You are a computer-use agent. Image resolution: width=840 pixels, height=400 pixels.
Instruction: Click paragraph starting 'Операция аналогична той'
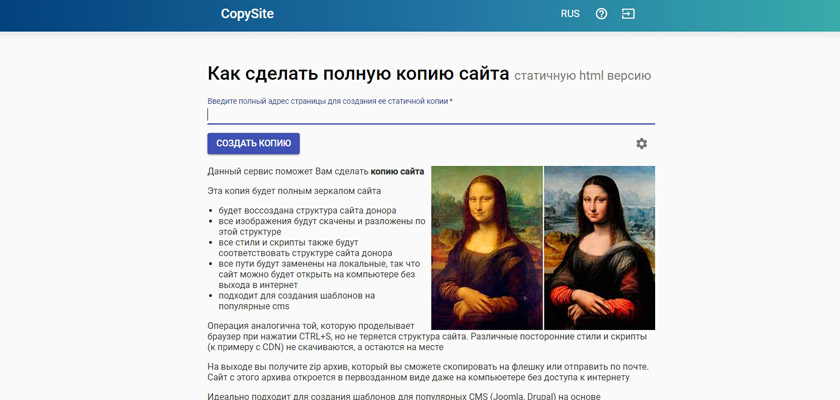pos(427,336)
